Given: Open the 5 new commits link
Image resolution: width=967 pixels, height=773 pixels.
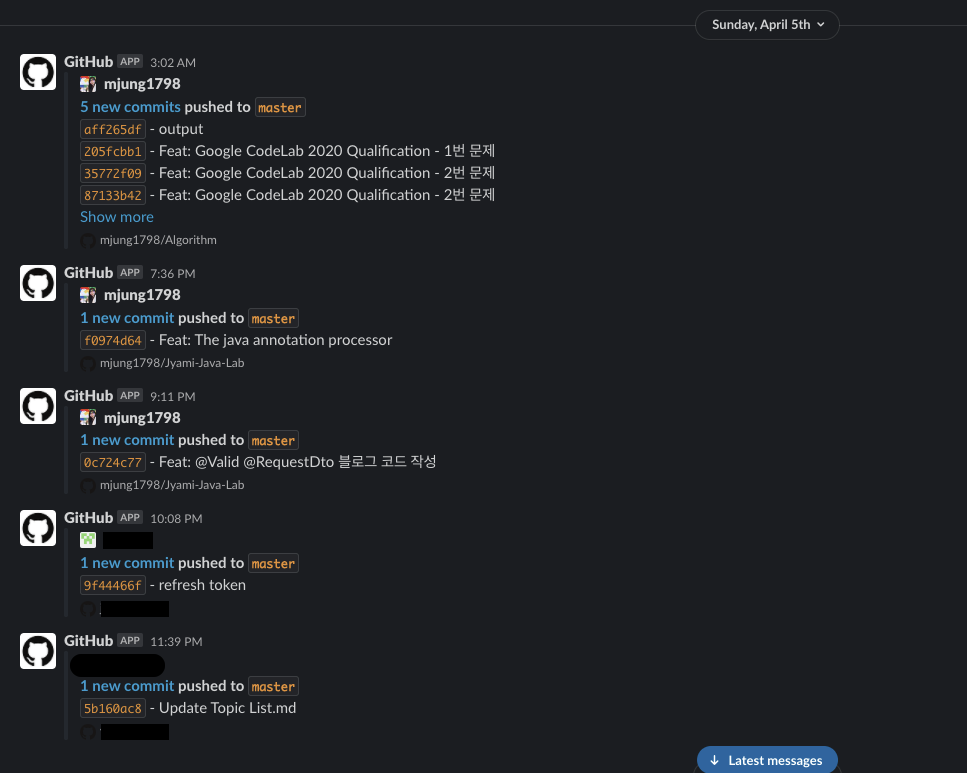Looking at the screenshot, I should point(130,107).
